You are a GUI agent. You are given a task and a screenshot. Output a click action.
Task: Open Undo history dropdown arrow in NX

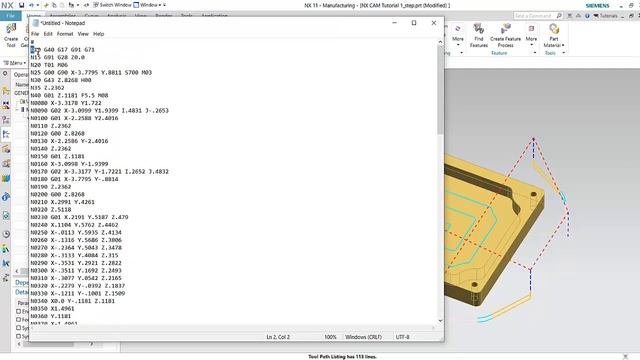[38, 5]
